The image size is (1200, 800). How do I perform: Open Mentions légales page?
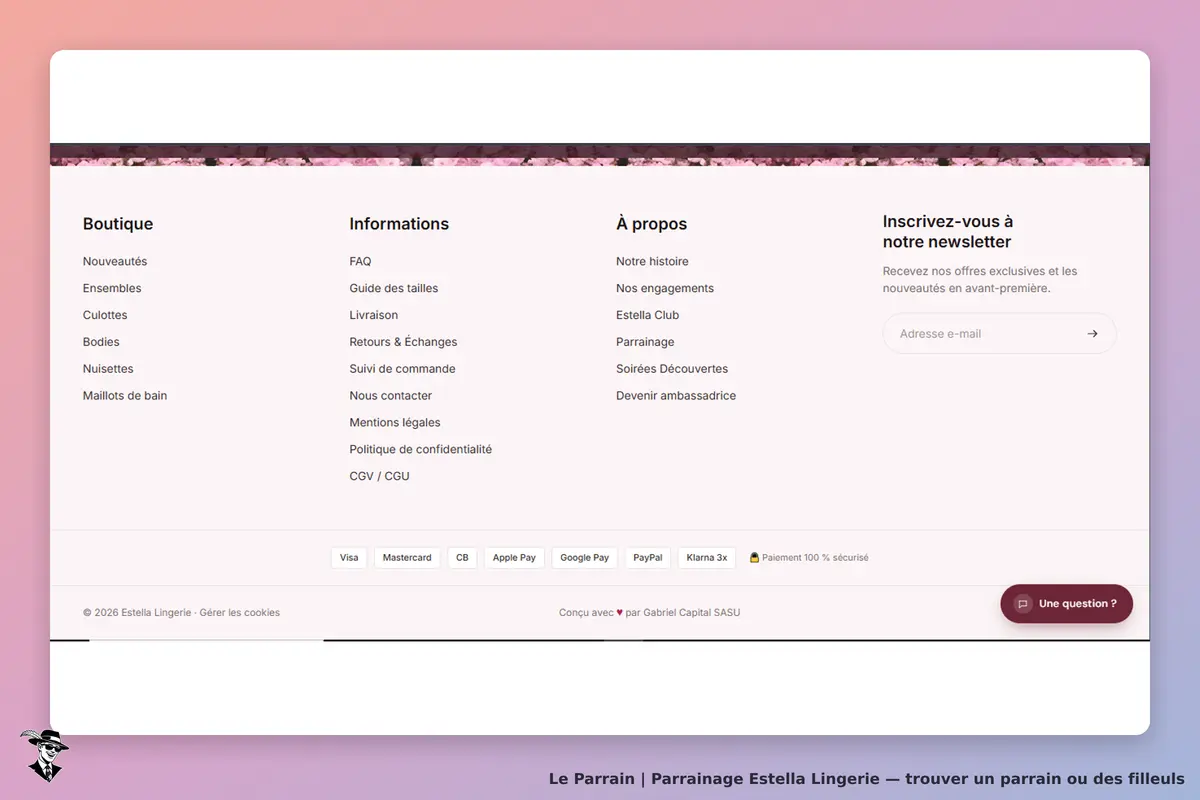click(395, 423)
